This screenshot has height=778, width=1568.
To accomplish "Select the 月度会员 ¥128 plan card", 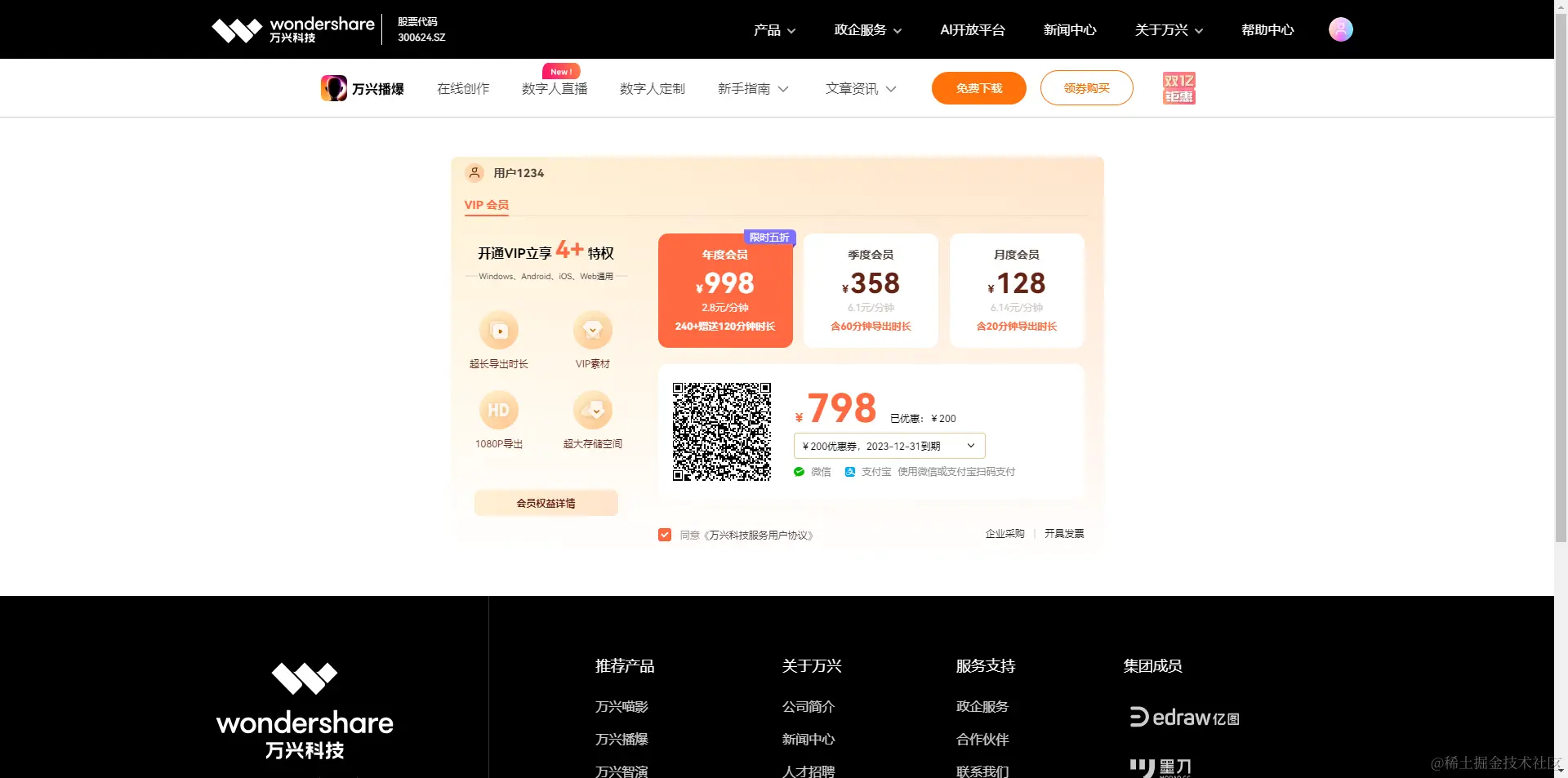I will click(1017, 291).
